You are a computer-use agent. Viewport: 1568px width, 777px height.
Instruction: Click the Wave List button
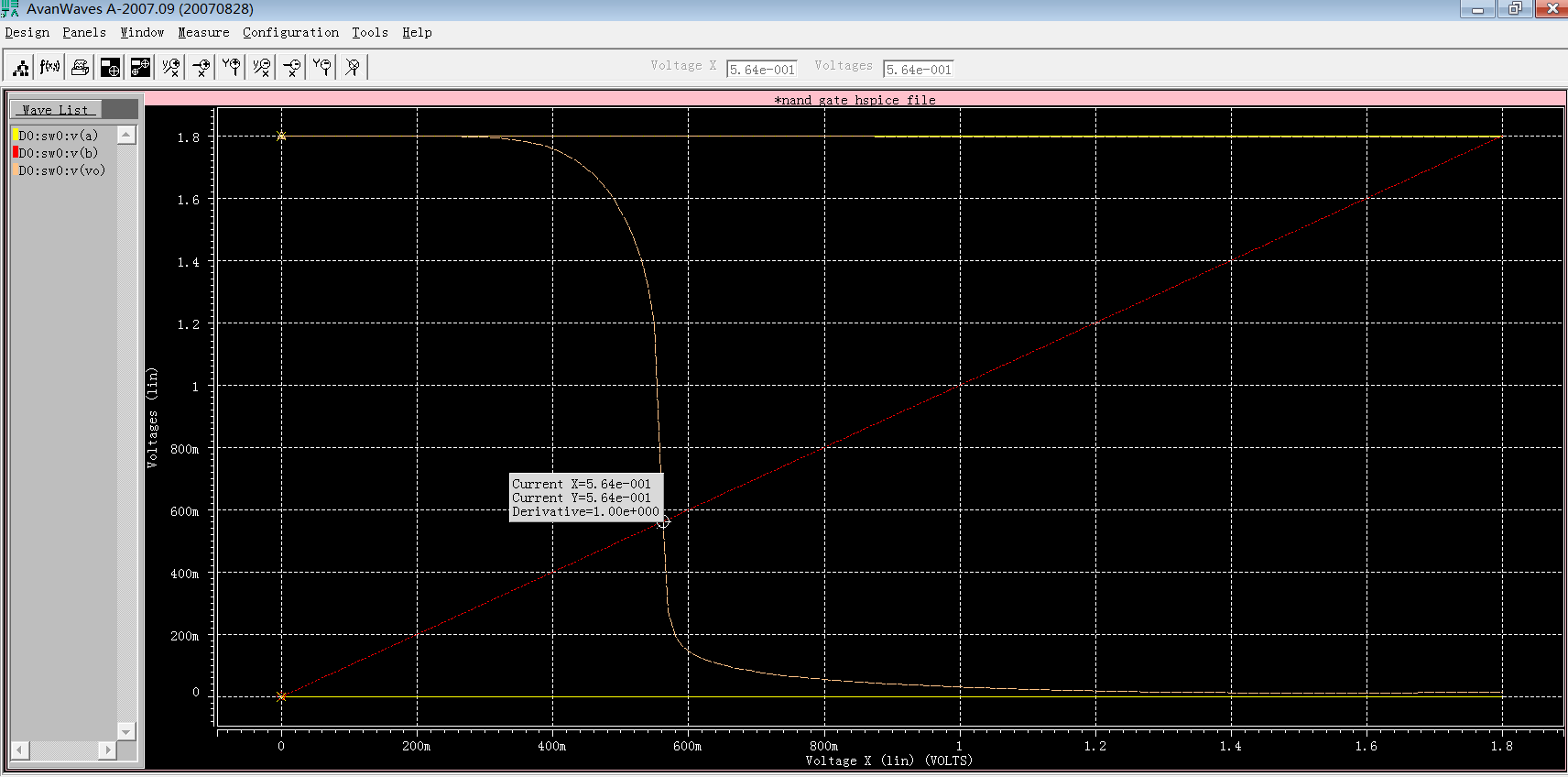(56, 110)
